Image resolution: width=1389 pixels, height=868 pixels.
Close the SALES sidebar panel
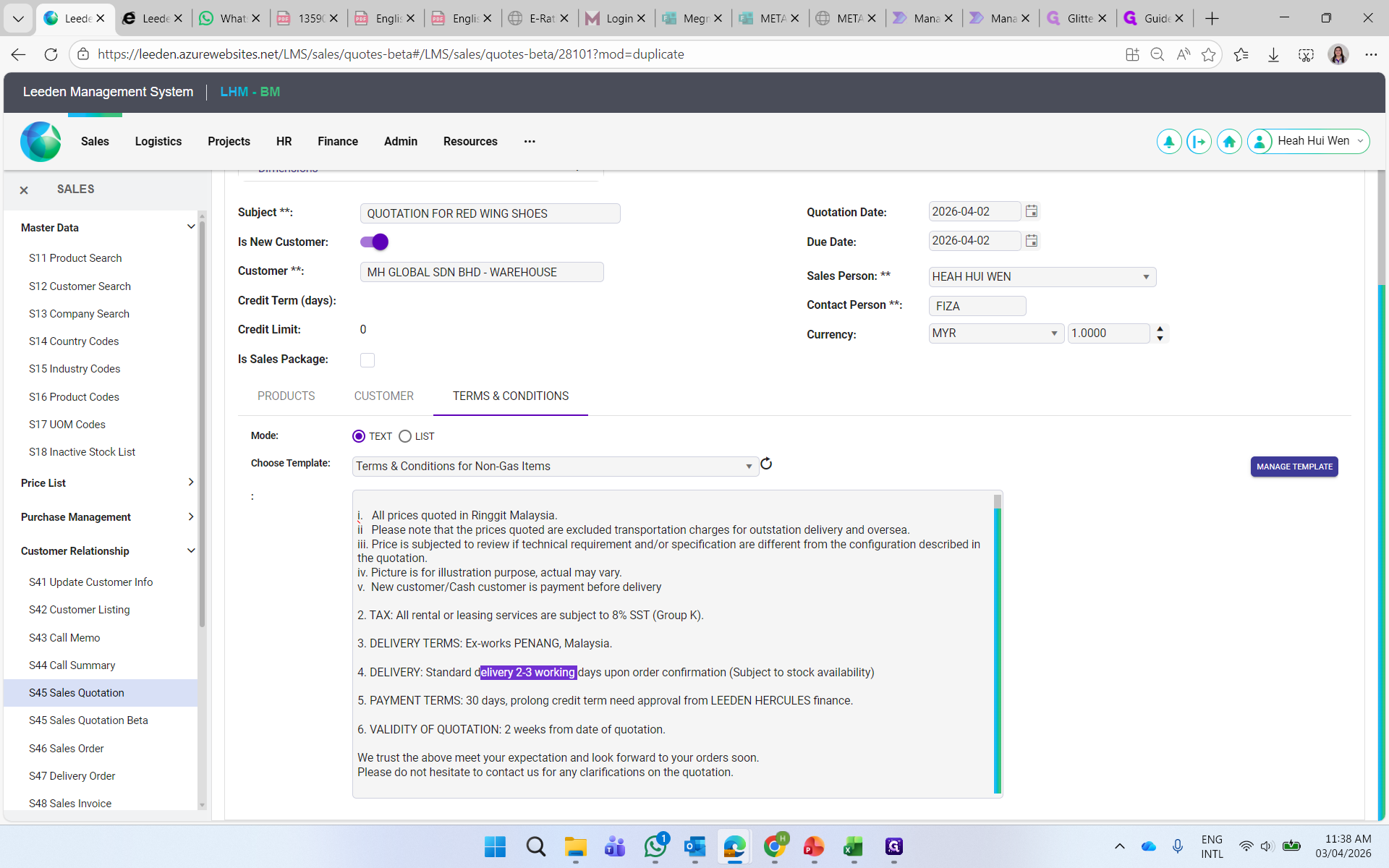(24, 190)
